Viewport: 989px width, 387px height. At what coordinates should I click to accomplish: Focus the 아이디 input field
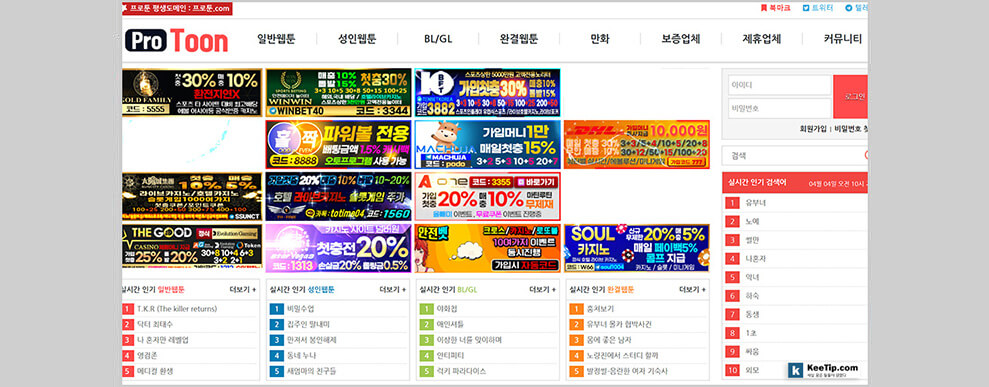(780, 85)
